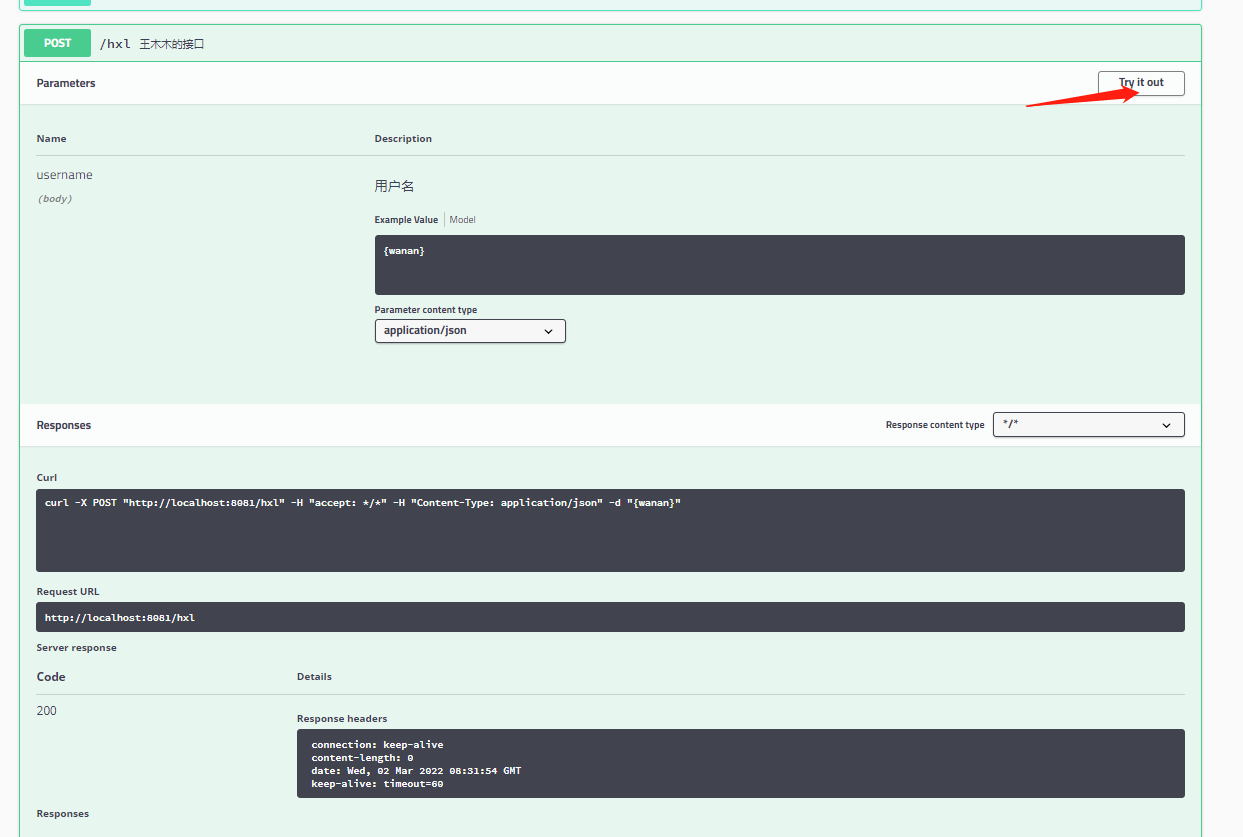Open the Parameter content type dropdown
The height and width of the screenshot is (837, 1243).
[x=470, y=330]
